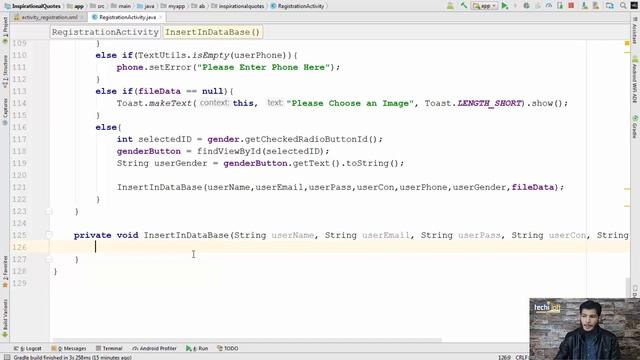Image resolution: width=640 pixels, height=360 pixels.
Task: Close the RegistrationActivity.java tab
Action: click(x=161, y=17)
